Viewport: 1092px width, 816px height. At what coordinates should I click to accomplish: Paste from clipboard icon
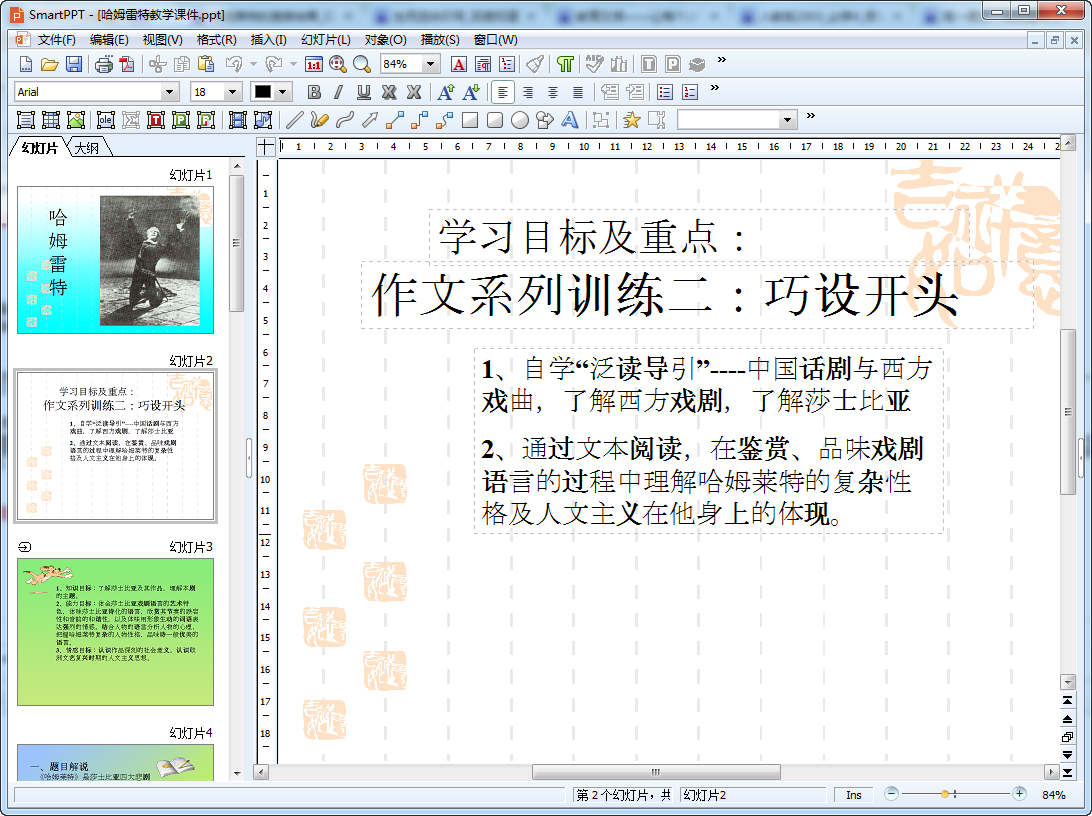click(x=205, y=65)
